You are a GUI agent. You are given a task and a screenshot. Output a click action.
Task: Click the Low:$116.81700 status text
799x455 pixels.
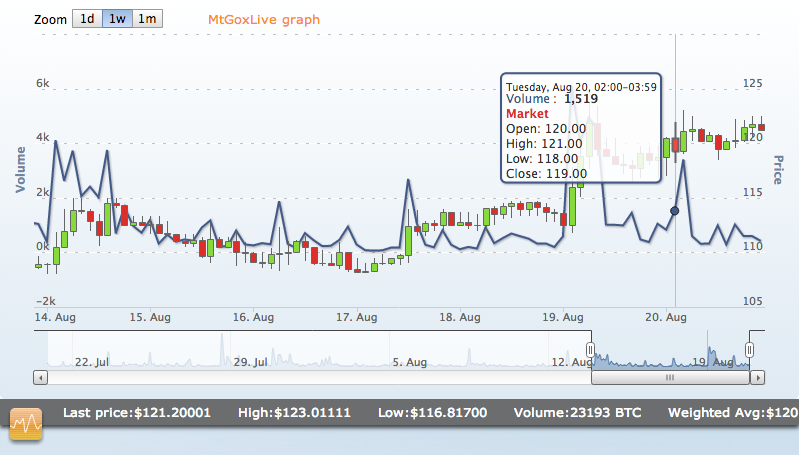click(432, 413)
